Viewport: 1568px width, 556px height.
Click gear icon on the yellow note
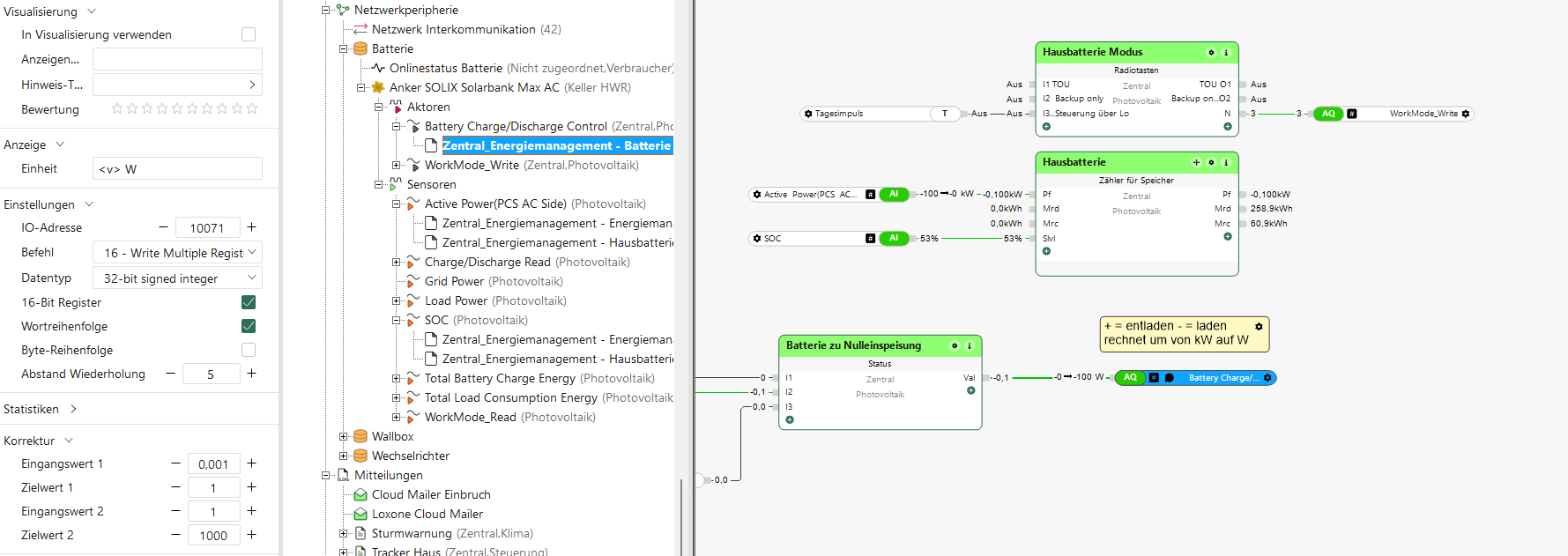click(x=1259, y=326)
